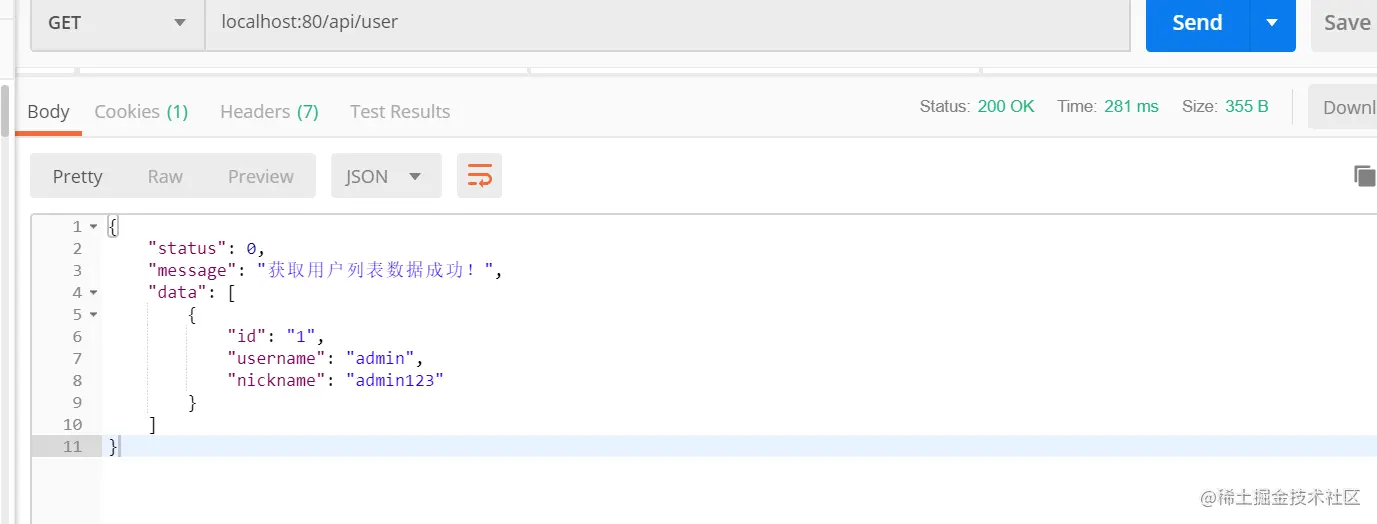Collapse the user object on line 5
Image resolution: width=1377 pixels, height=524 pixels.
pyautogui.click(x=94, y=315)
